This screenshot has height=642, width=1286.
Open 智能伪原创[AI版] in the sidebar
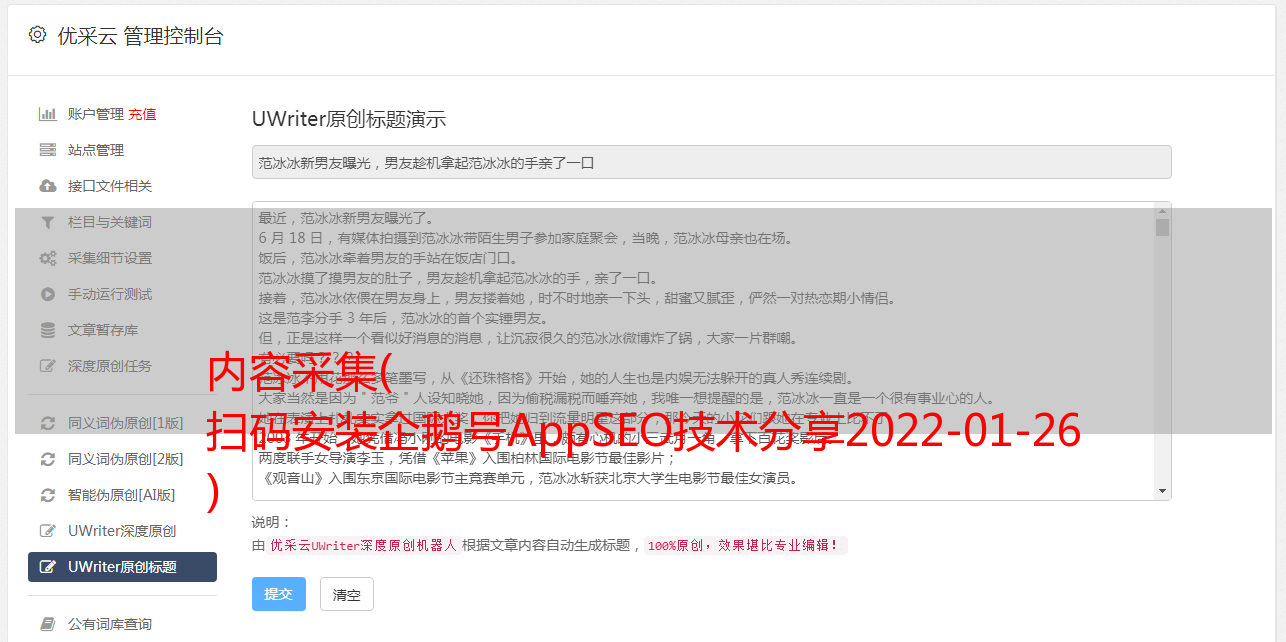(x=122, y=495)
